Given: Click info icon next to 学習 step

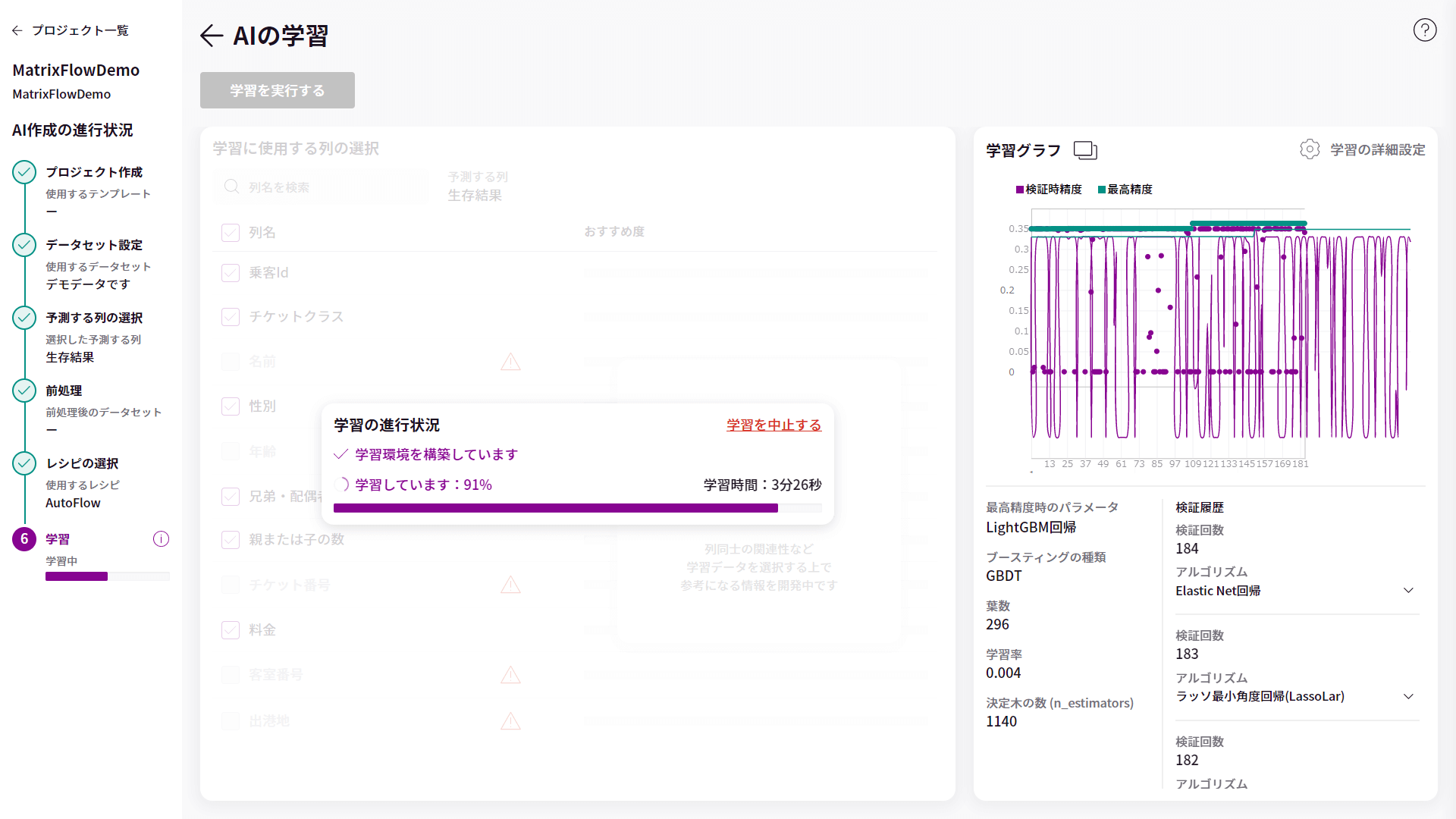Looking at the screenshot, I should pyautogui.click(x=161, y=539).
